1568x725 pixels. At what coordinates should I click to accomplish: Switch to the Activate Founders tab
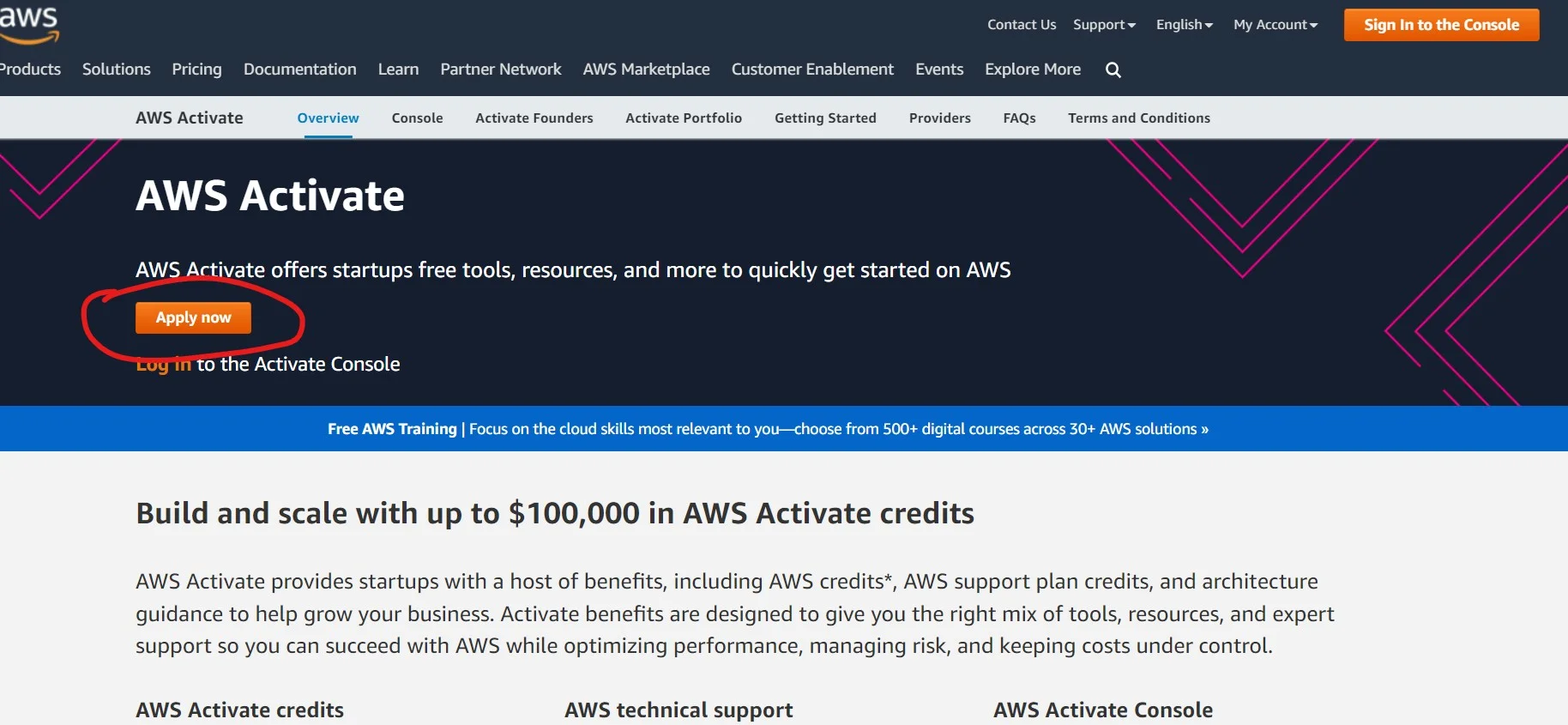coord(534,118)
